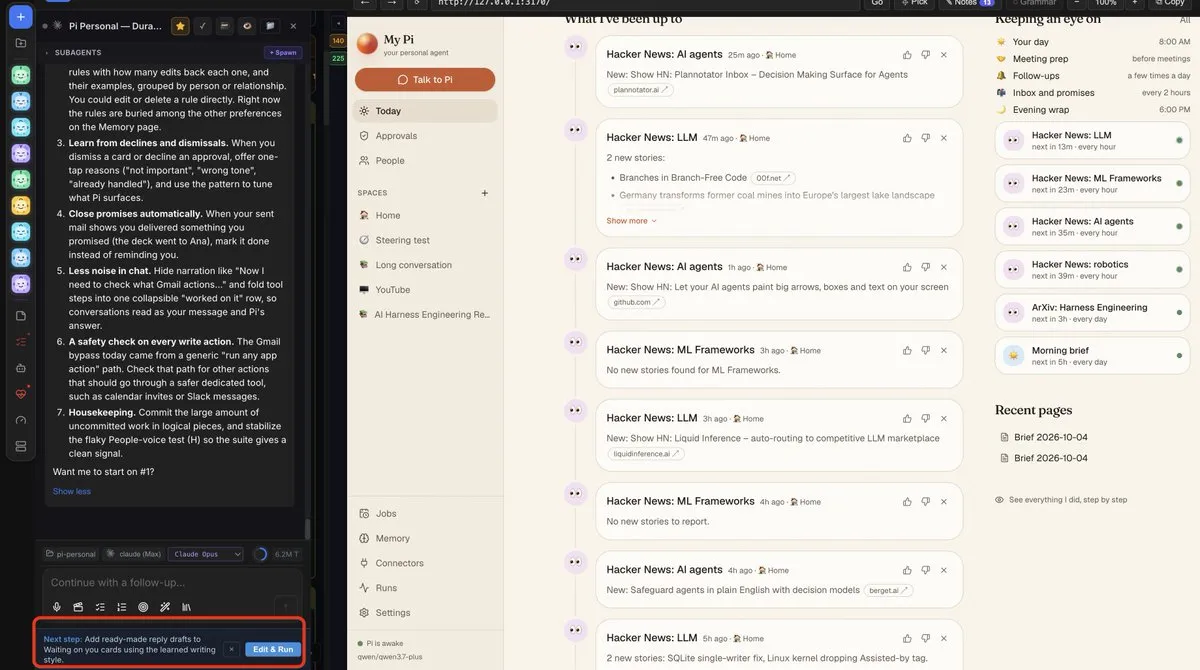Click the library books icon in the follow-up toolbar

pyautogui.click(x=186, y=607)
